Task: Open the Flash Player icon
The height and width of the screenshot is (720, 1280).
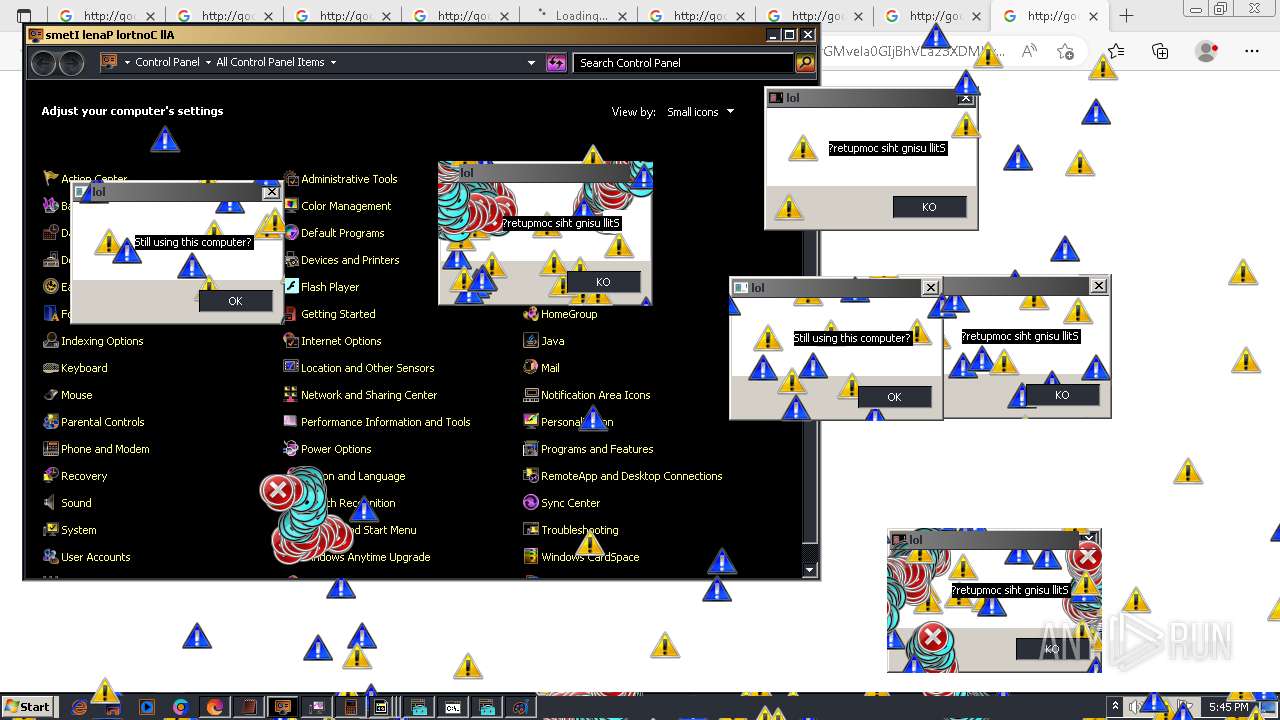Action: (x=291, y=287)
